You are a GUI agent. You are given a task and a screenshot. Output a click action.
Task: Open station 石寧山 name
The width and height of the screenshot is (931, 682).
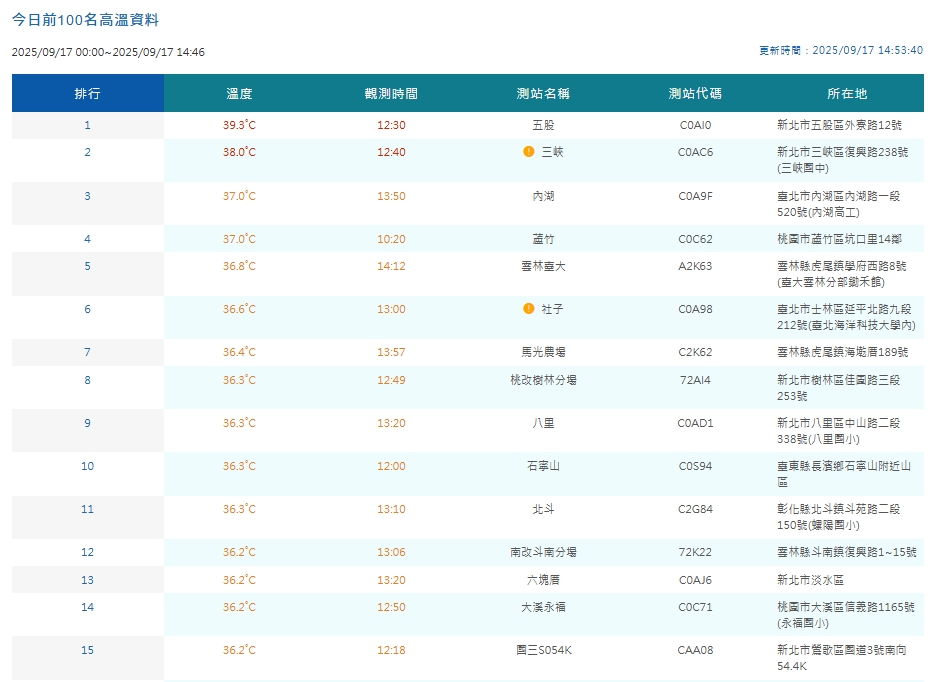tap(543, 466)
